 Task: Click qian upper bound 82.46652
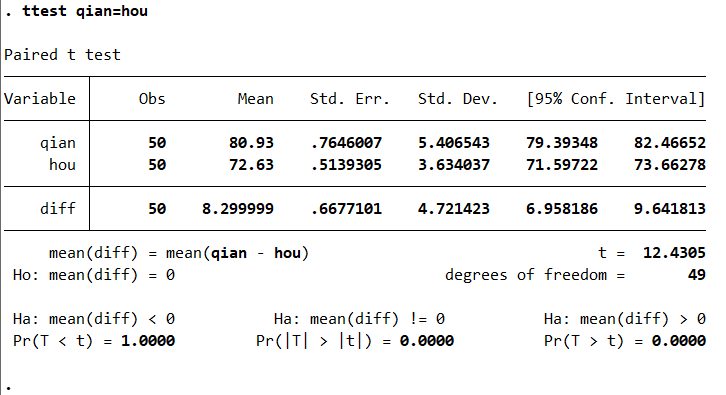click(670, 143)
